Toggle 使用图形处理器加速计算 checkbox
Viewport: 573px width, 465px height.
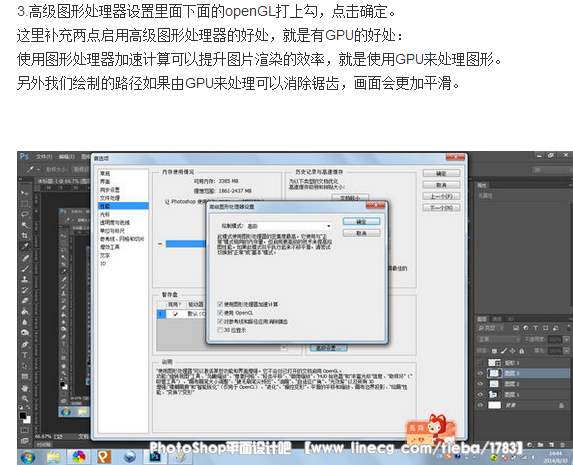click(220, 304)
